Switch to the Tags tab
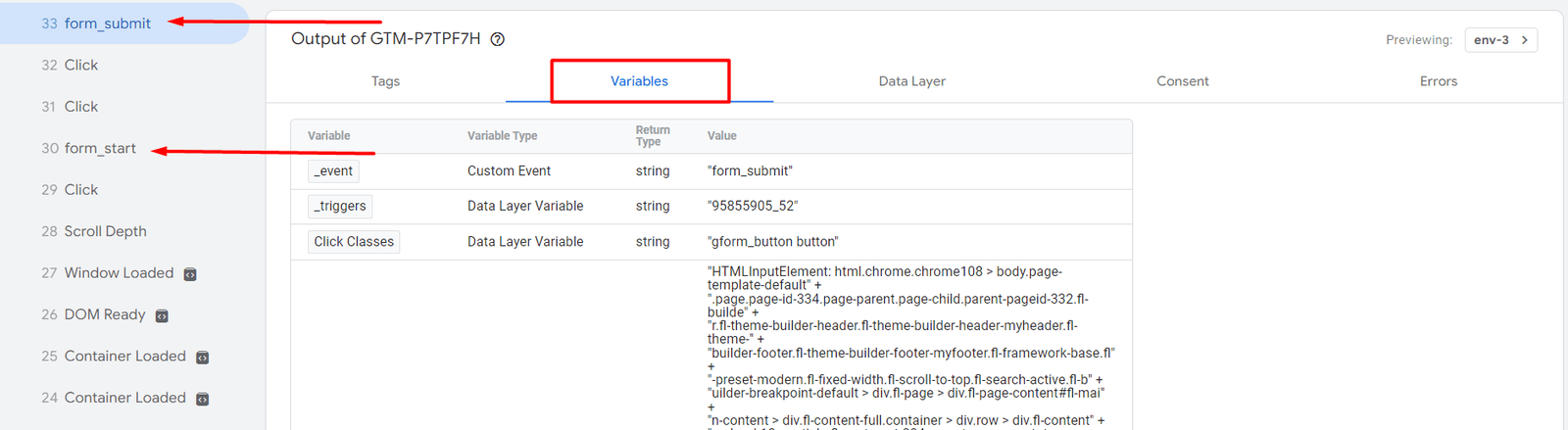1568x430 pixels. [385, 81]
